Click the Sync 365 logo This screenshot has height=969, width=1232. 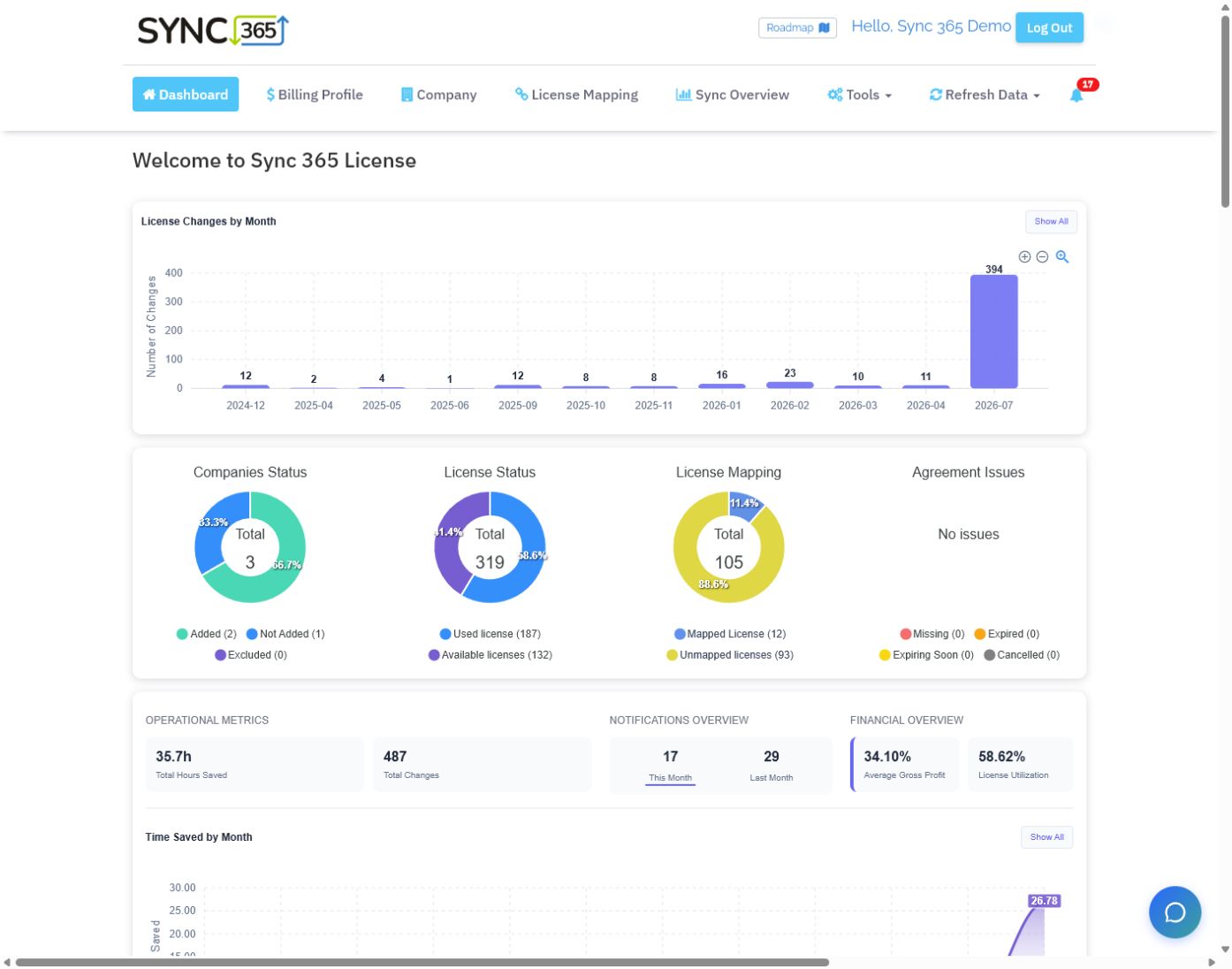pos(213,30)
